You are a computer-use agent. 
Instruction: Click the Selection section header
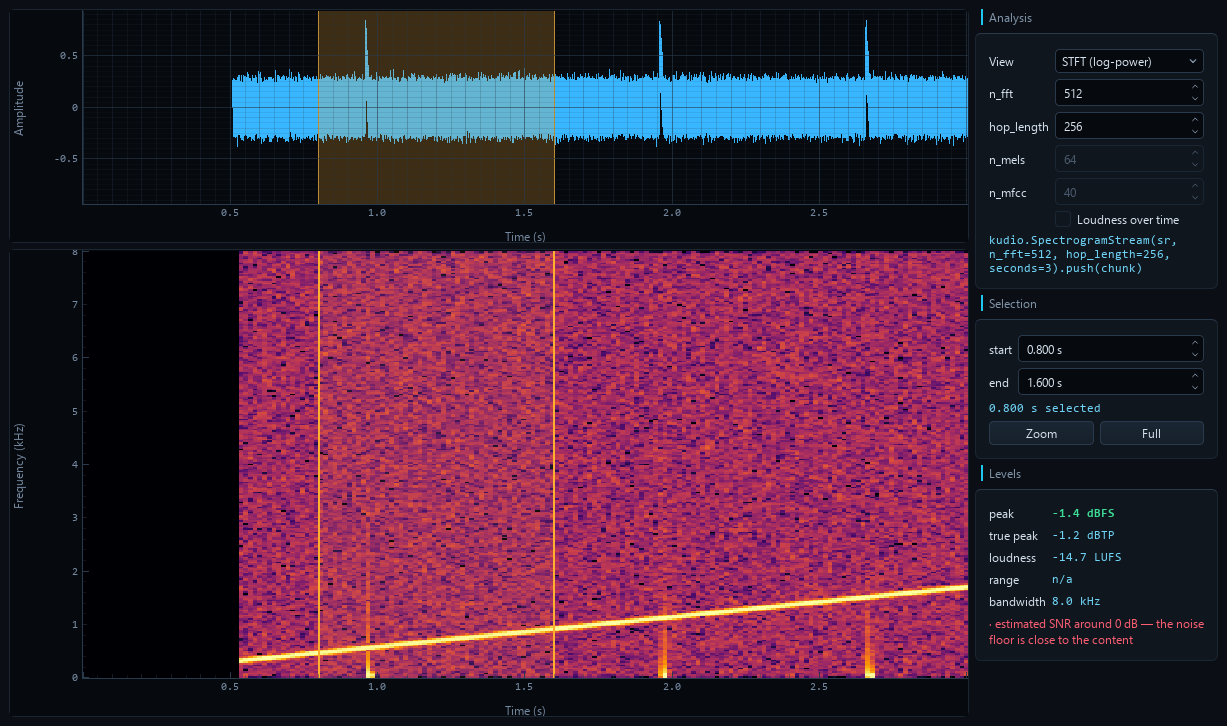tap(1012, 304)
